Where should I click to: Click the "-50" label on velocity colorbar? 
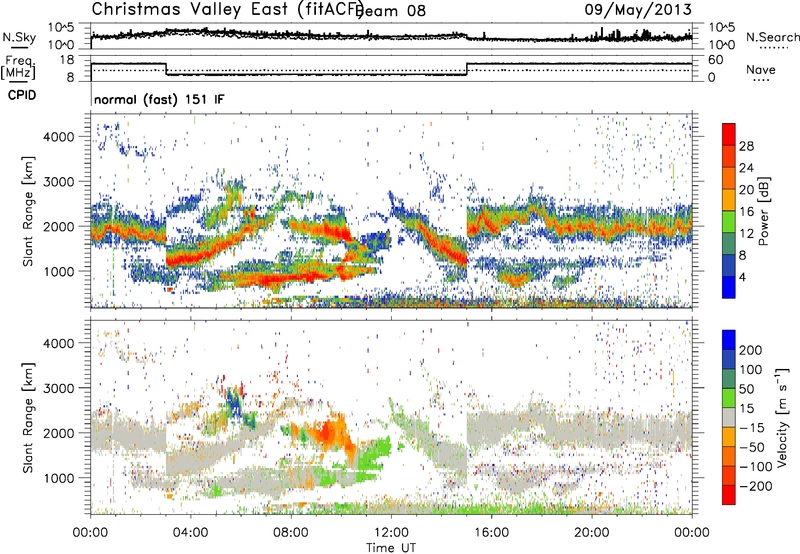(x=752, y=447)
